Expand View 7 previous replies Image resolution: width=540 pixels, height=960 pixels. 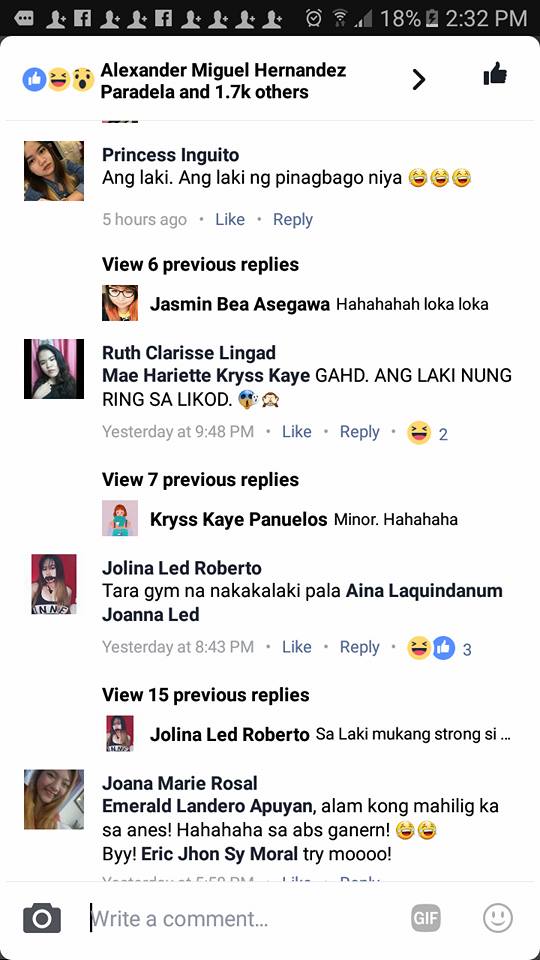(200, 479)
